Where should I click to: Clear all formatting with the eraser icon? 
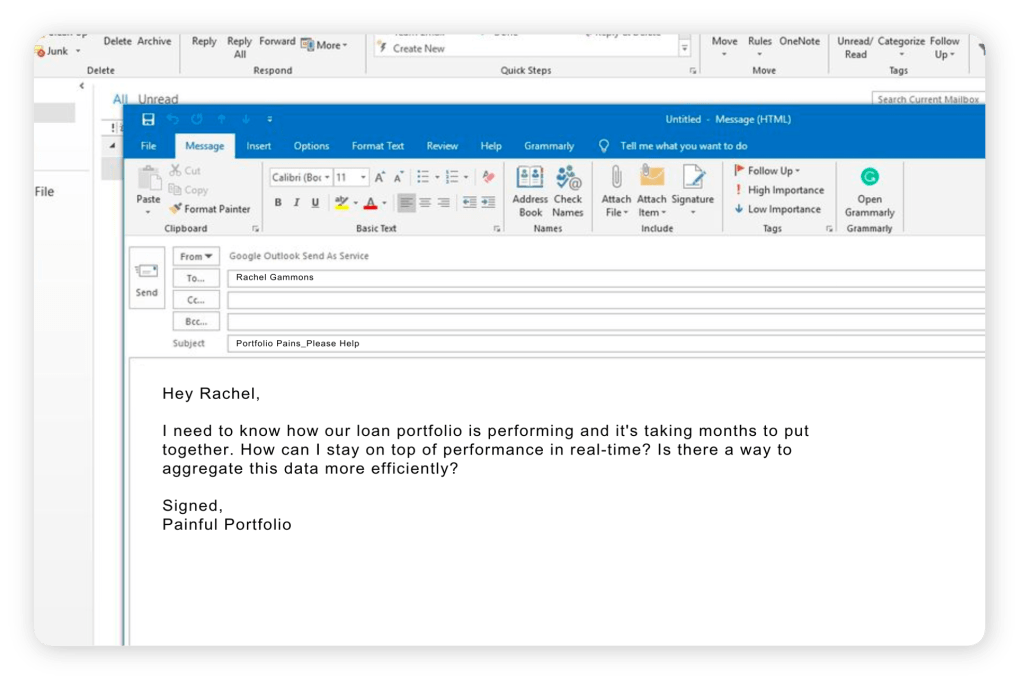tap(488, 177)
